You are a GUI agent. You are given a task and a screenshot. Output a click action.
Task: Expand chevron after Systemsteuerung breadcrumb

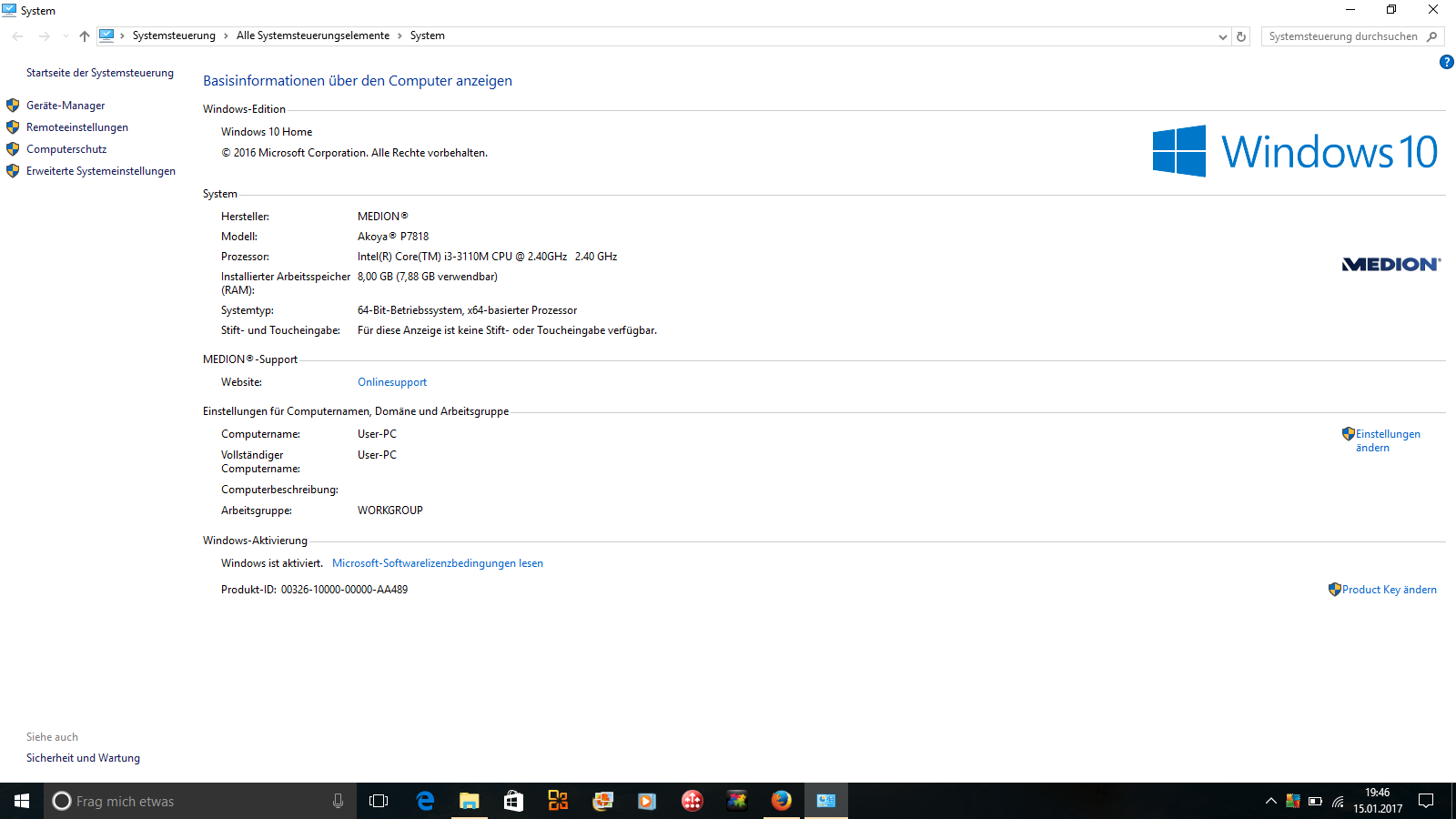(x=226, y=35)
